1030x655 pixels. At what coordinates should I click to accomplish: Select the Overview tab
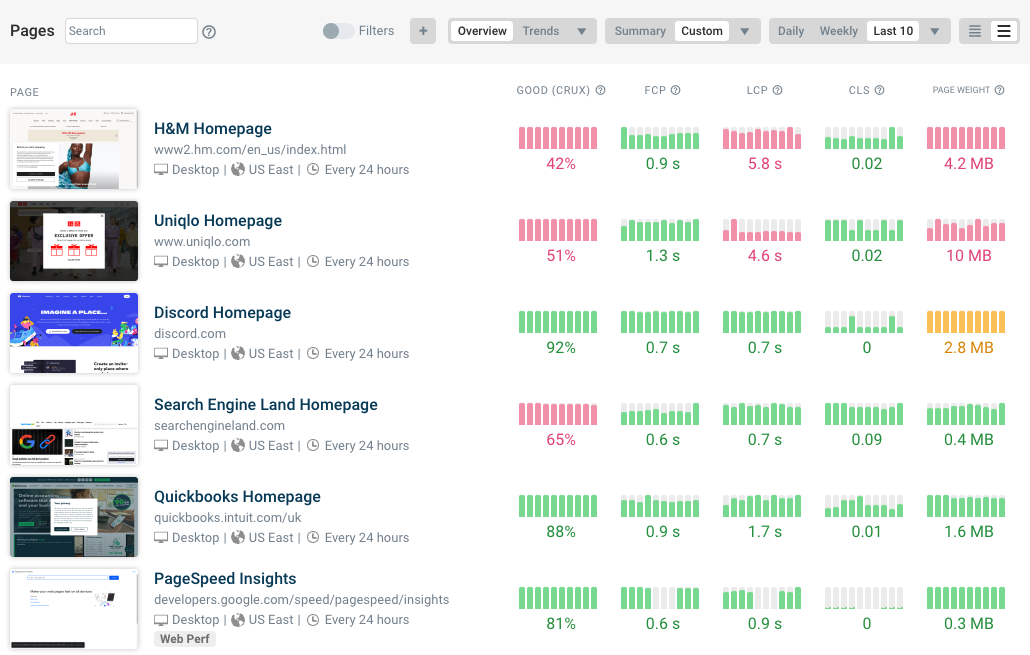482,31
